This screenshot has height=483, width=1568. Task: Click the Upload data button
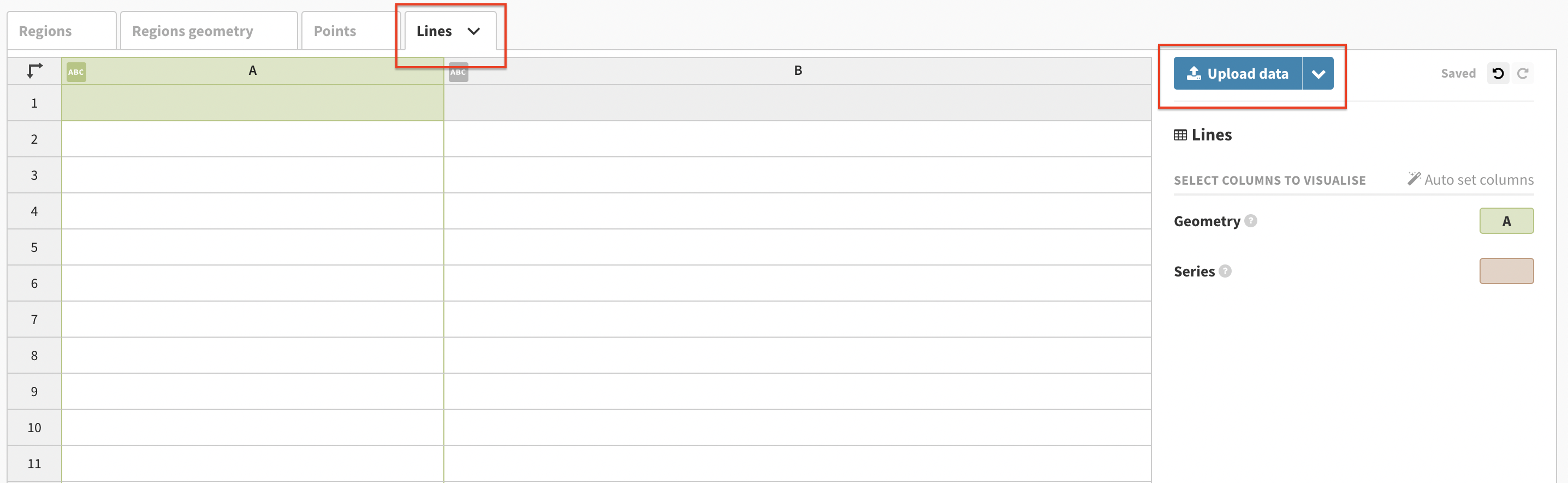(x=1238, y=74)
